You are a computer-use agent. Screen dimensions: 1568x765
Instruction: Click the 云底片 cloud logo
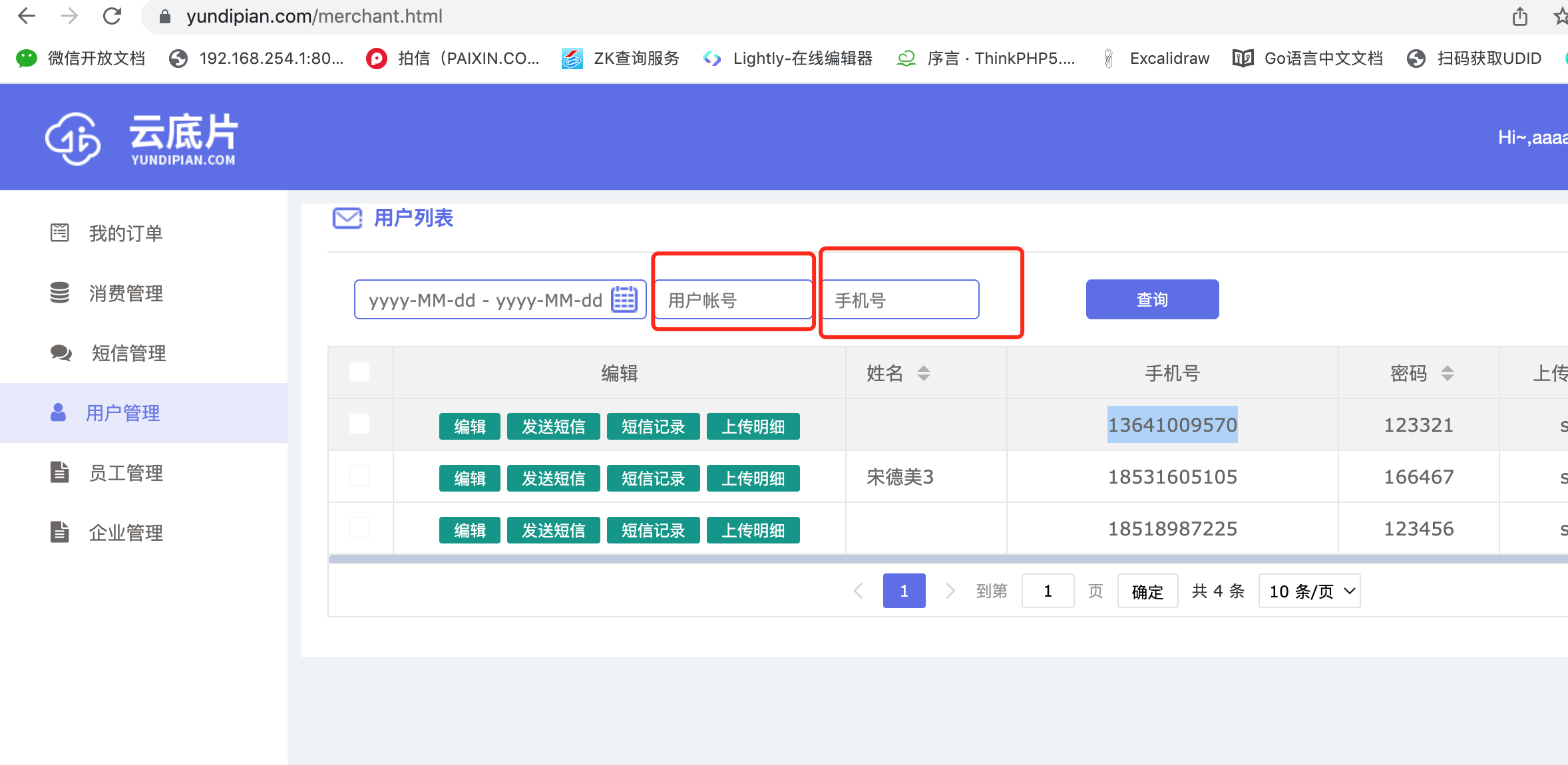pyautogui.click(x=73, y=138)
